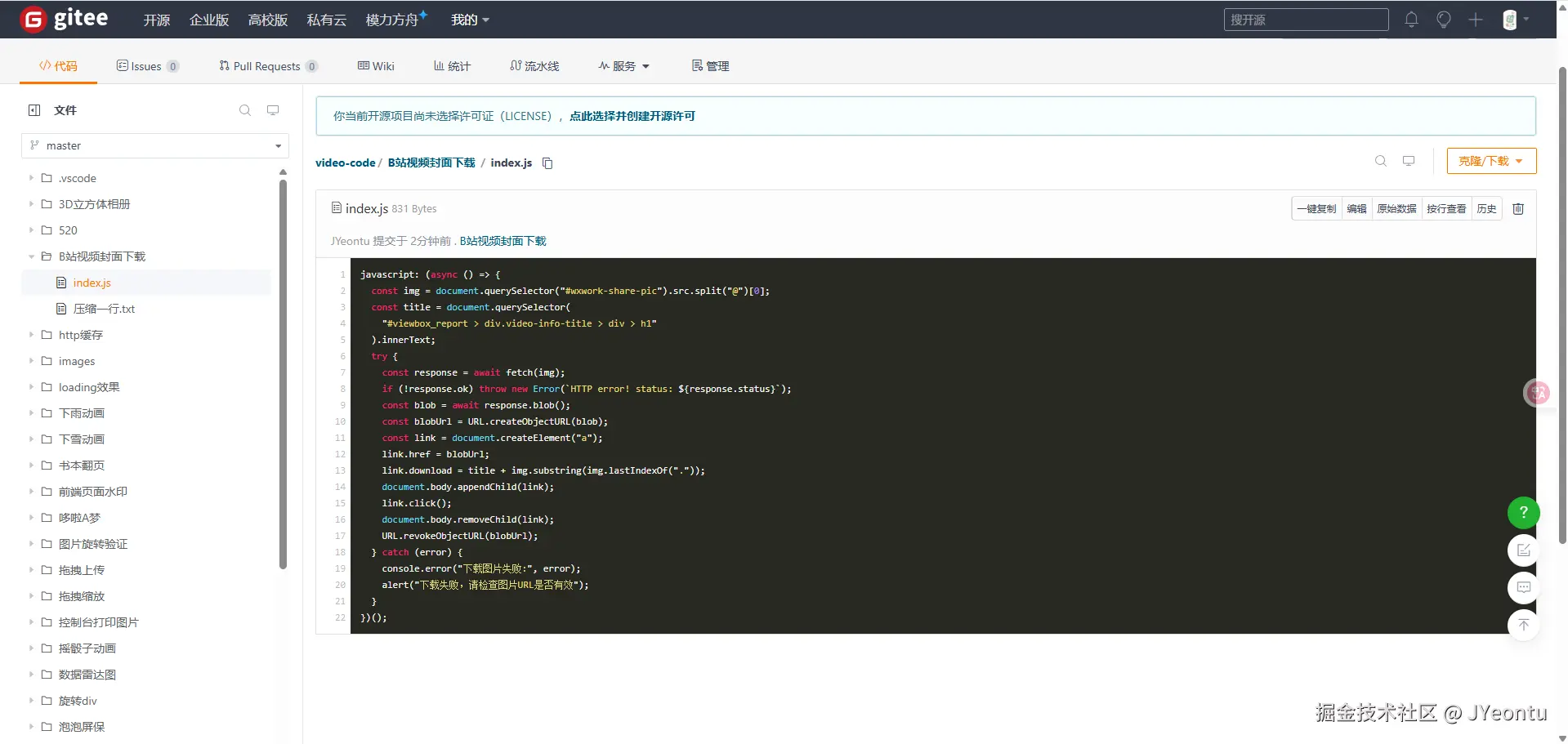The width and height of the screenshot is (1568, 744).
Task: Open the user avatar menu
Action: [1516, 20]
